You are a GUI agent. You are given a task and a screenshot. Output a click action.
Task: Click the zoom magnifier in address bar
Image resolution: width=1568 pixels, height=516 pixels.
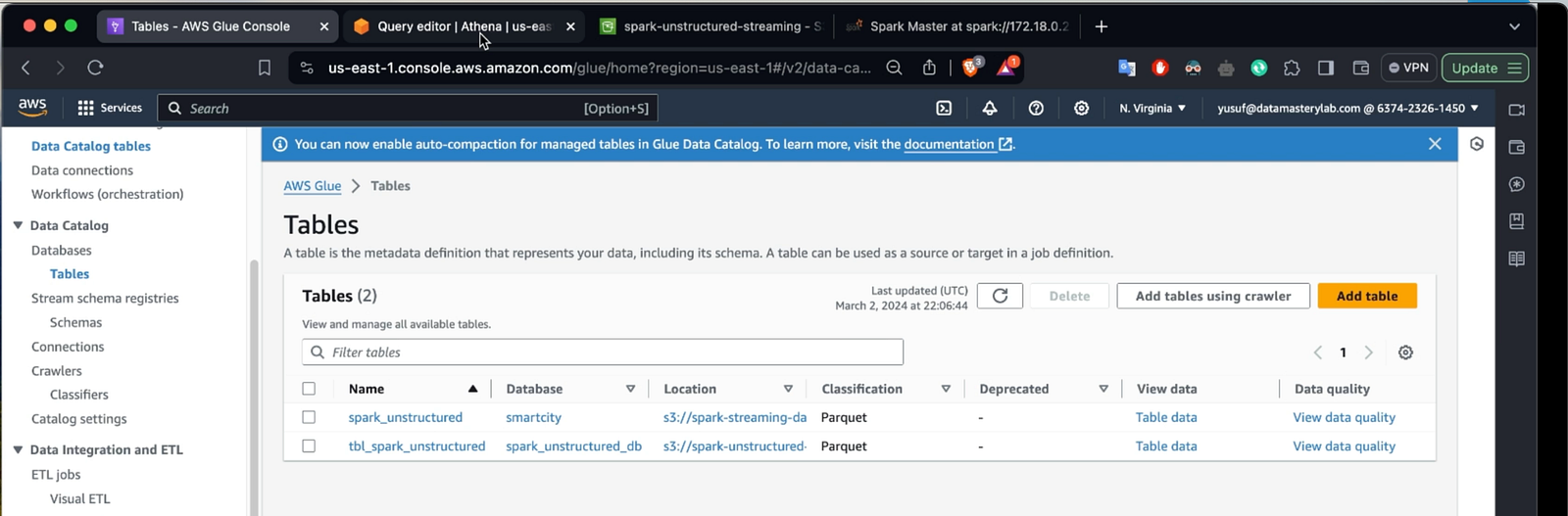(894, 68)
